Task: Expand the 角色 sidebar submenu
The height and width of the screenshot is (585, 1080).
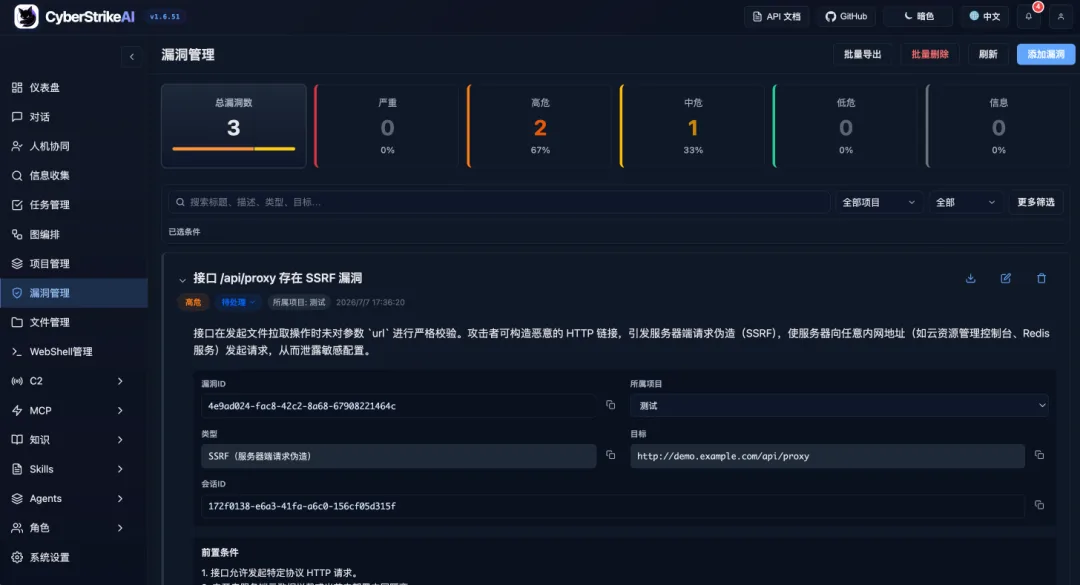Action: click(x=120, y=528)
